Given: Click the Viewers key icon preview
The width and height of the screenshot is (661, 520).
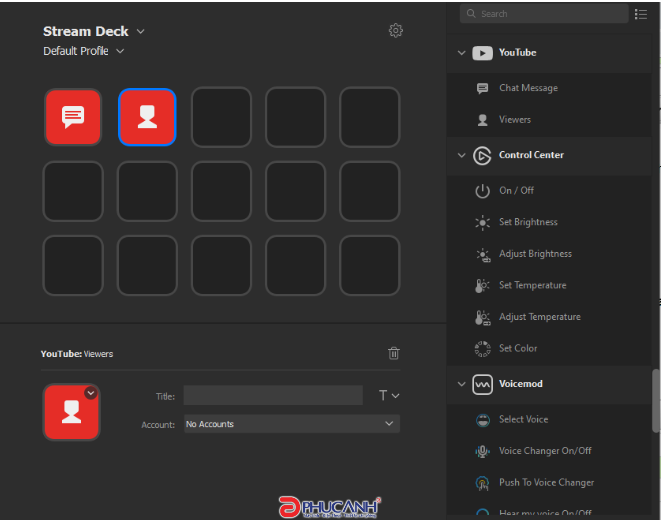Looking at the screenshot, I should coord(71,412).
